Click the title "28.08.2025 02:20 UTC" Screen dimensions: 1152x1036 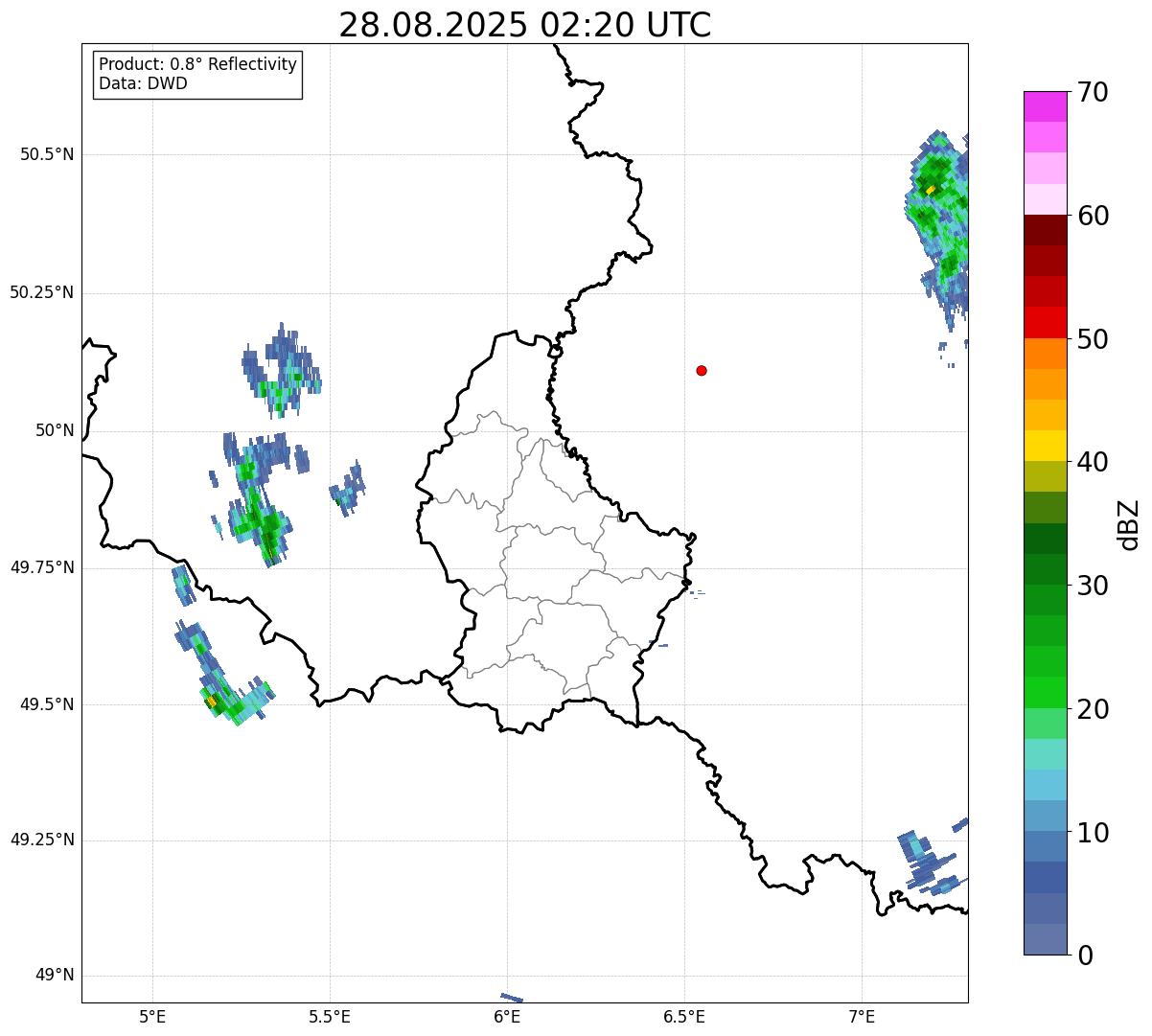tap(525, 25)
